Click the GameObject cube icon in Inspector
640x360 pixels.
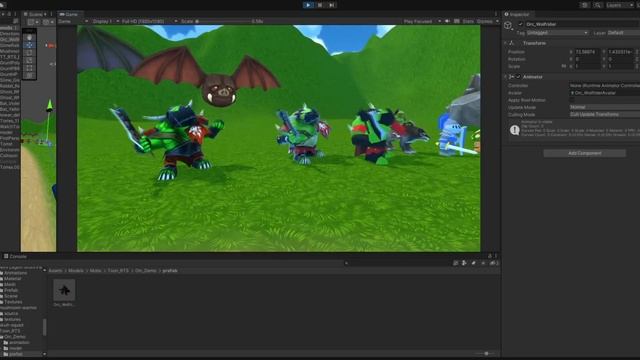tap(508, 26)
